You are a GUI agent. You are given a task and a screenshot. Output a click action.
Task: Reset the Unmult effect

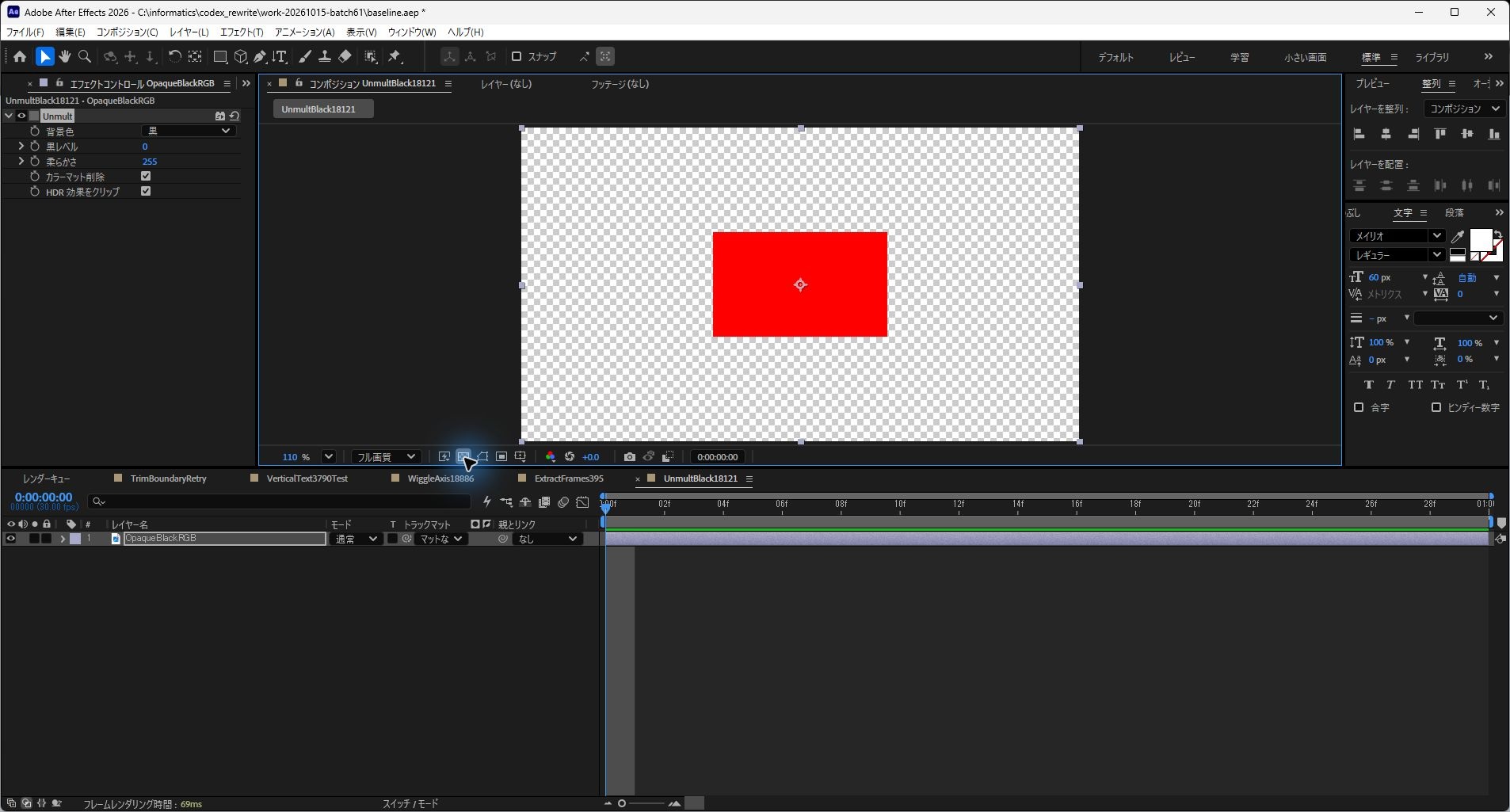pos(235,116)
